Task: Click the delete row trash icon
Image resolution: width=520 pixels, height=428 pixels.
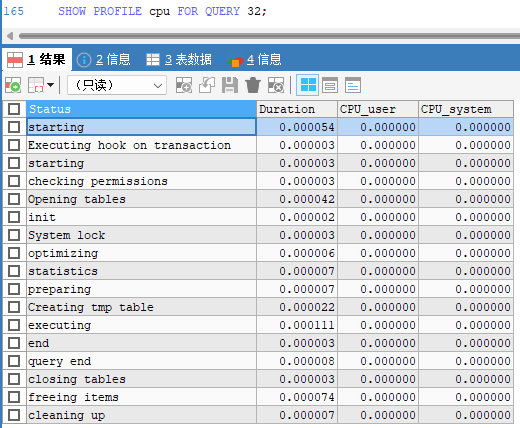Action: (253, 85)
